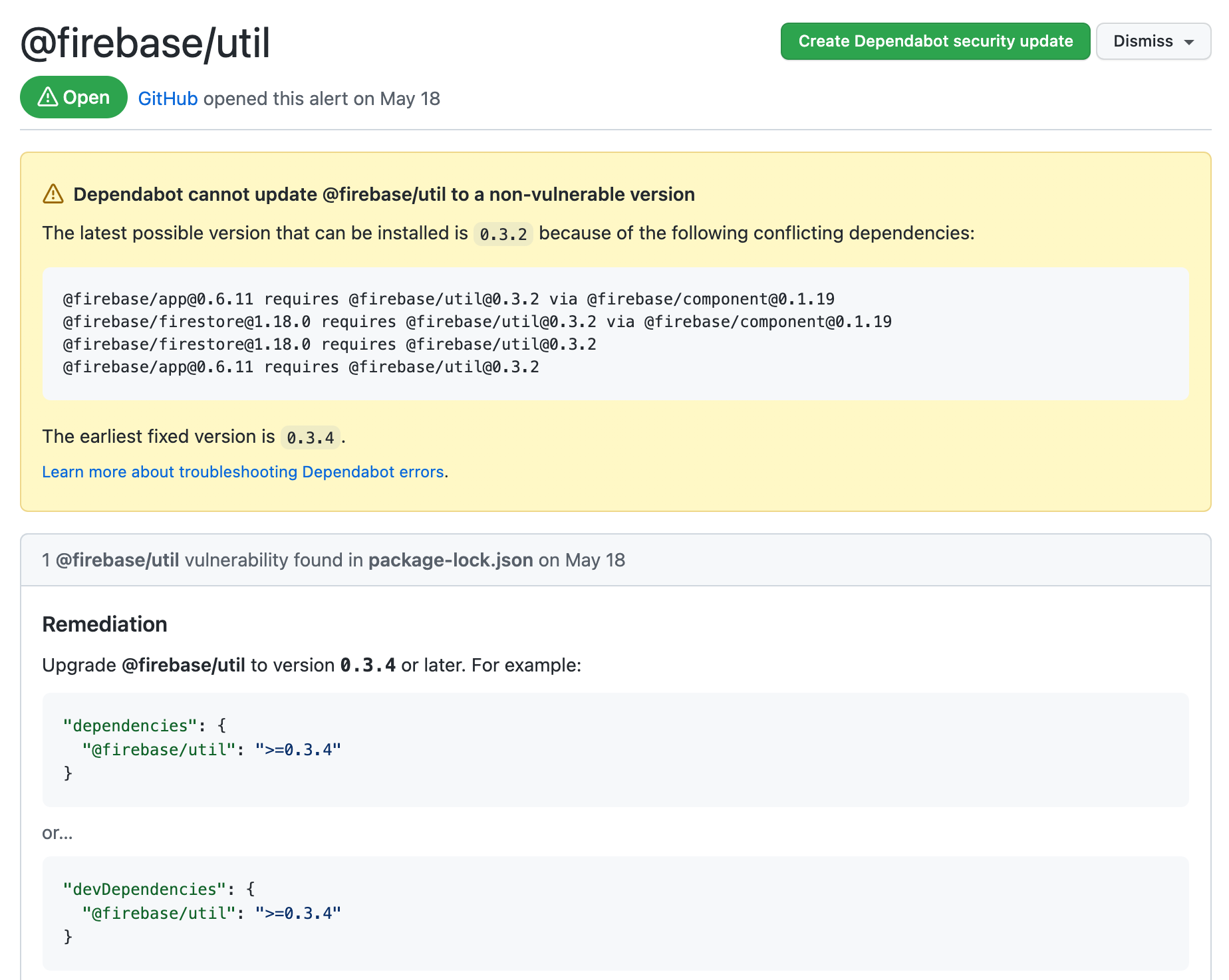Open troubleshooting Dependabot errors link
This screenshot has width=1229, height=980.
click(243, 471)
